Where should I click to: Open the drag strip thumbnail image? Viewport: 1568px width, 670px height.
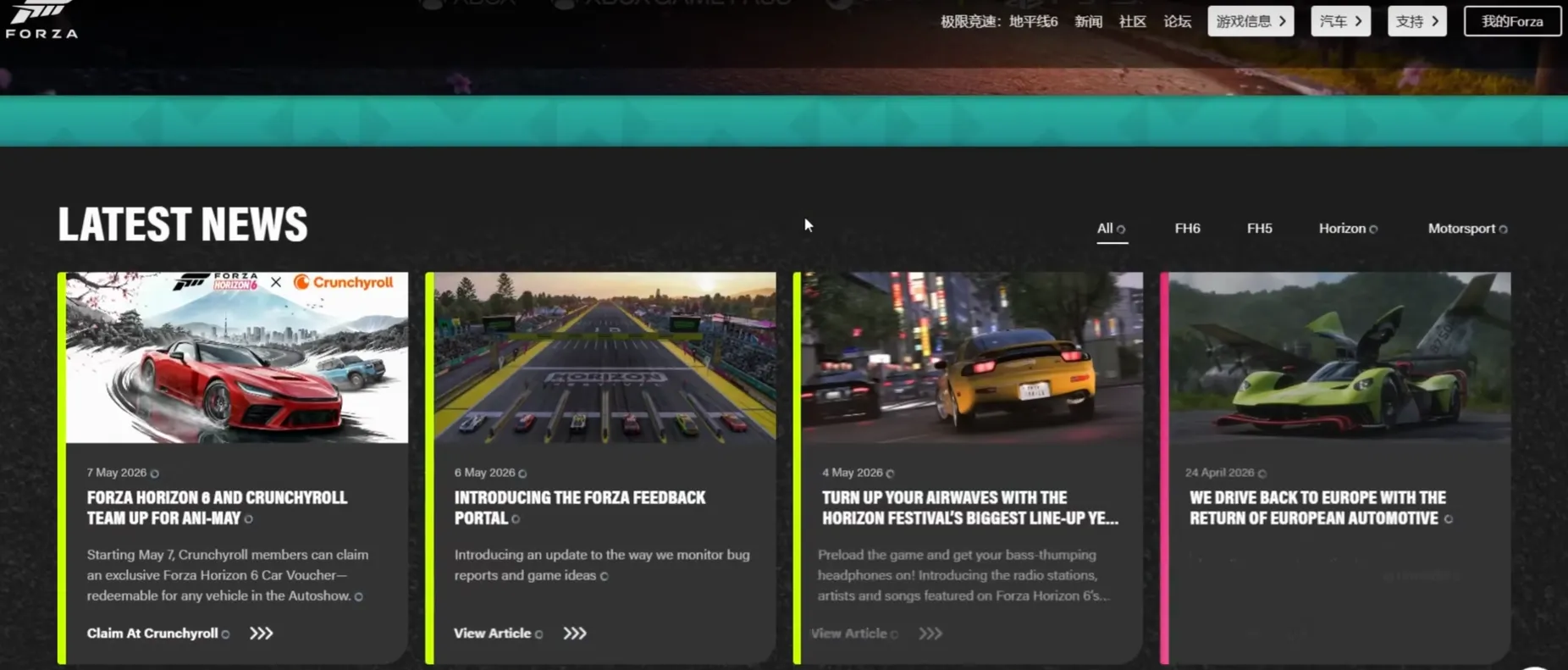tap(605, 357)
